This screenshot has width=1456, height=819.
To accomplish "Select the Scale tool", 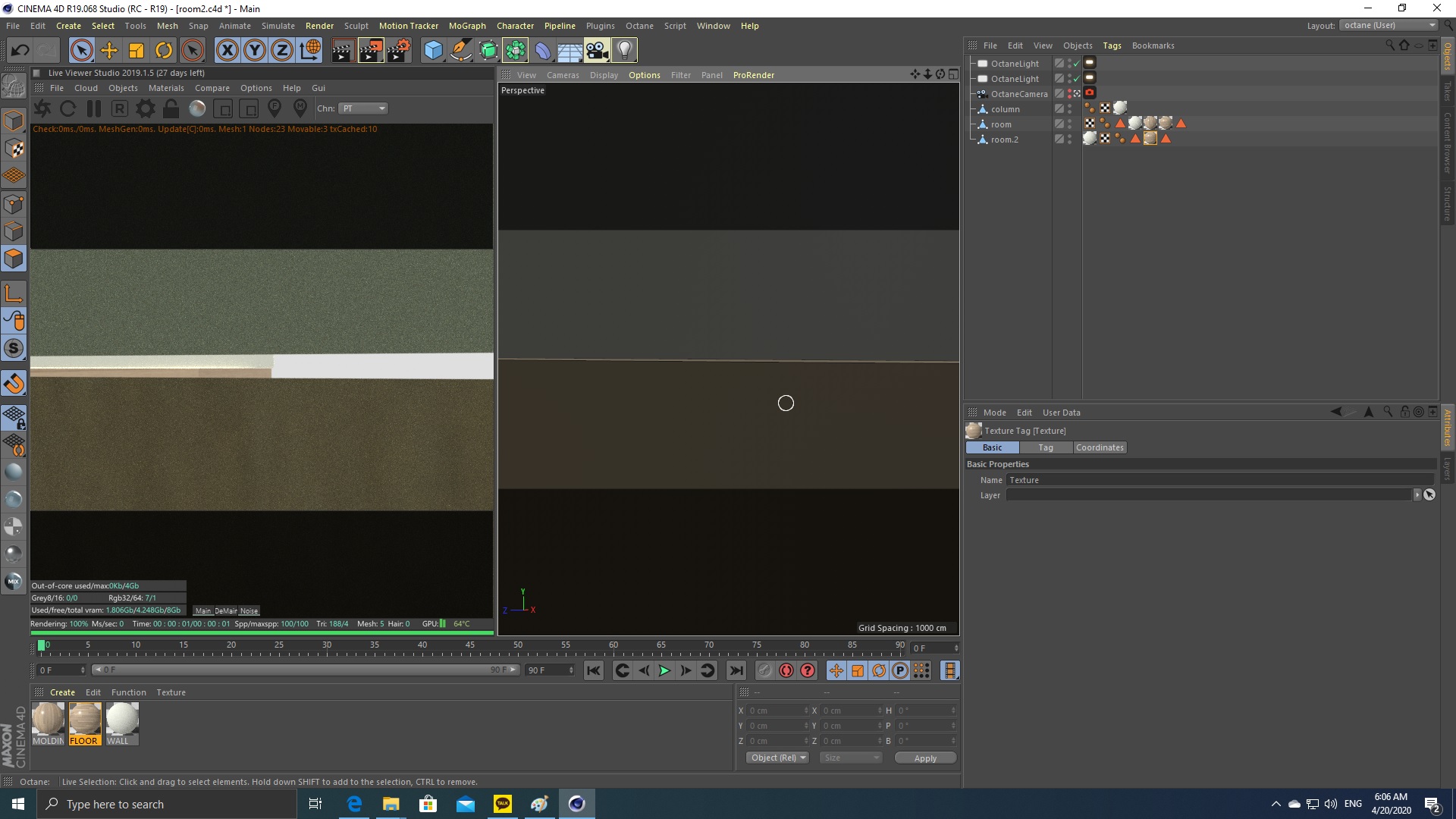I will (136, 51).
